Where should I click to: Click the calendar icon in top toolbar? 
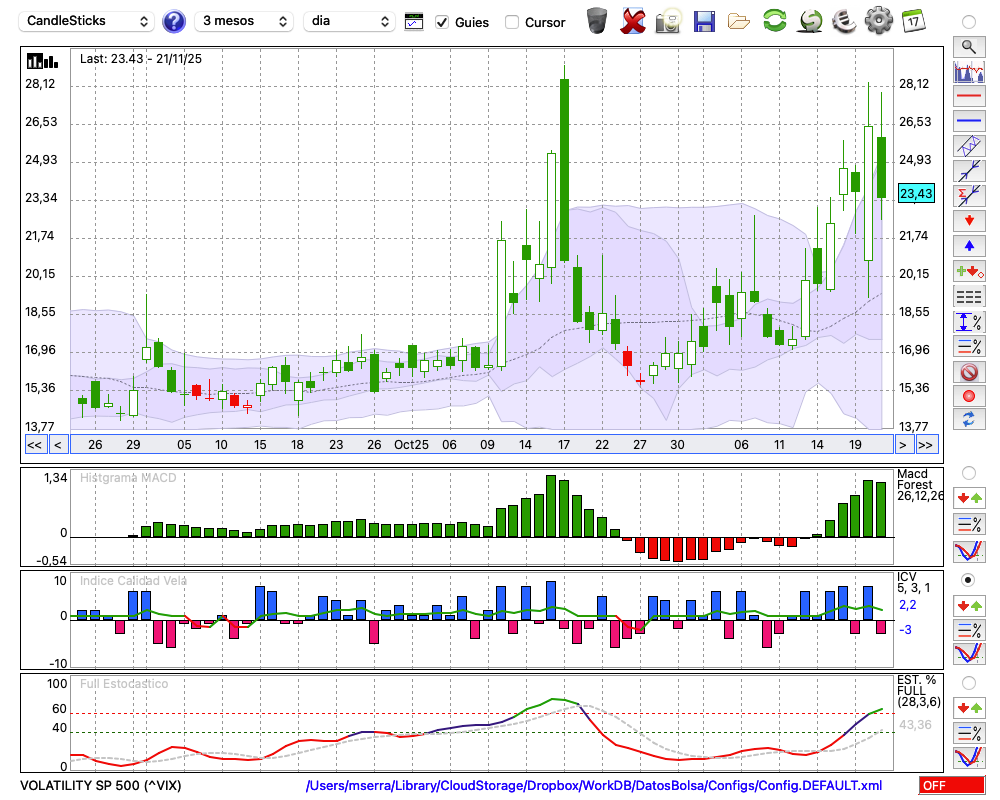pyautogui.click(x=913, y=21)
